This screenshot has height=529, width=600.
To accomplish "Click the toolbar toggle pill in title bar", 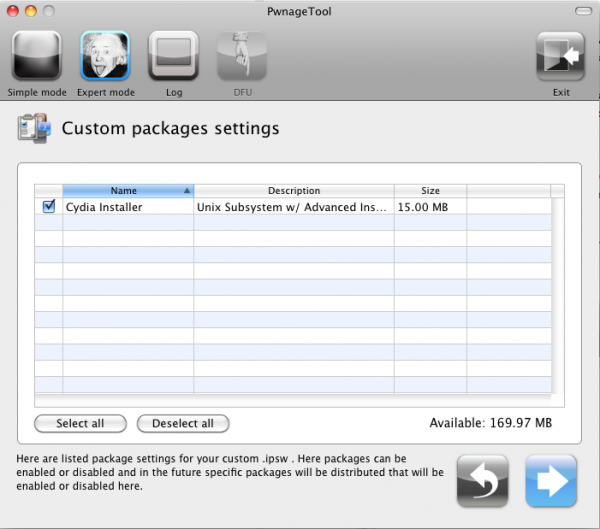I will click(583, 11).
